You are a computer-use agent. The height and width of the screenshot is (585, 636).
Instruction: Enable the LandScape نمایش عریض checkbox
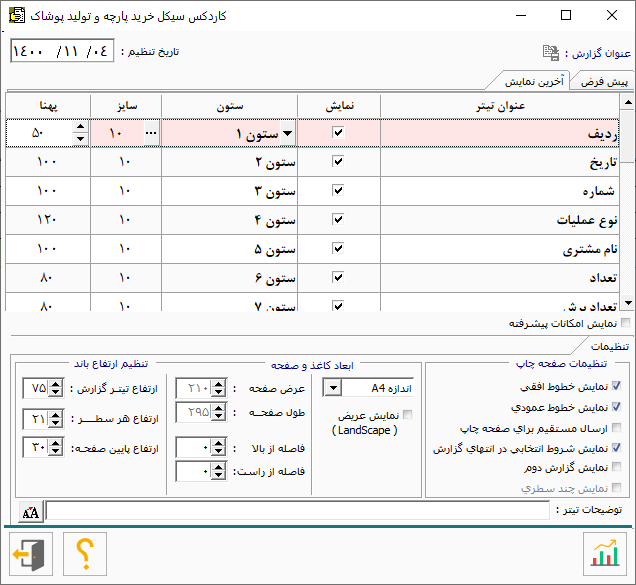click(x=408, y=415)
